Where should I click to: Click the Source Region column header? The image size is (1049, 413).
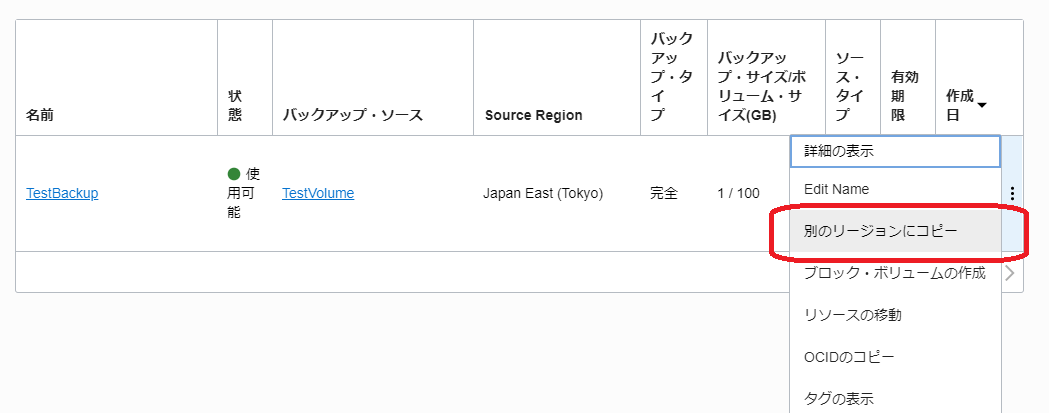(x=533, y=115)
